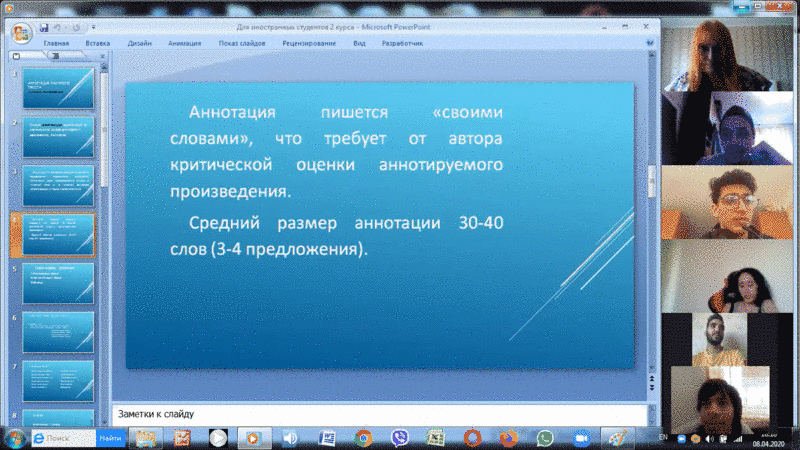Open the Google Chrome taskbar icon
Screen dimensions: 800x450
point(363,438)
